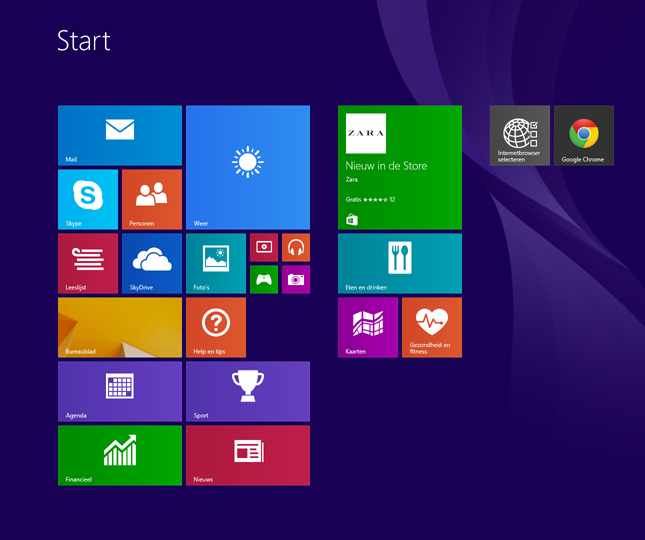Open the SkyDrive cloud tile
Viewport: 645px width, 540px height.
152,263
